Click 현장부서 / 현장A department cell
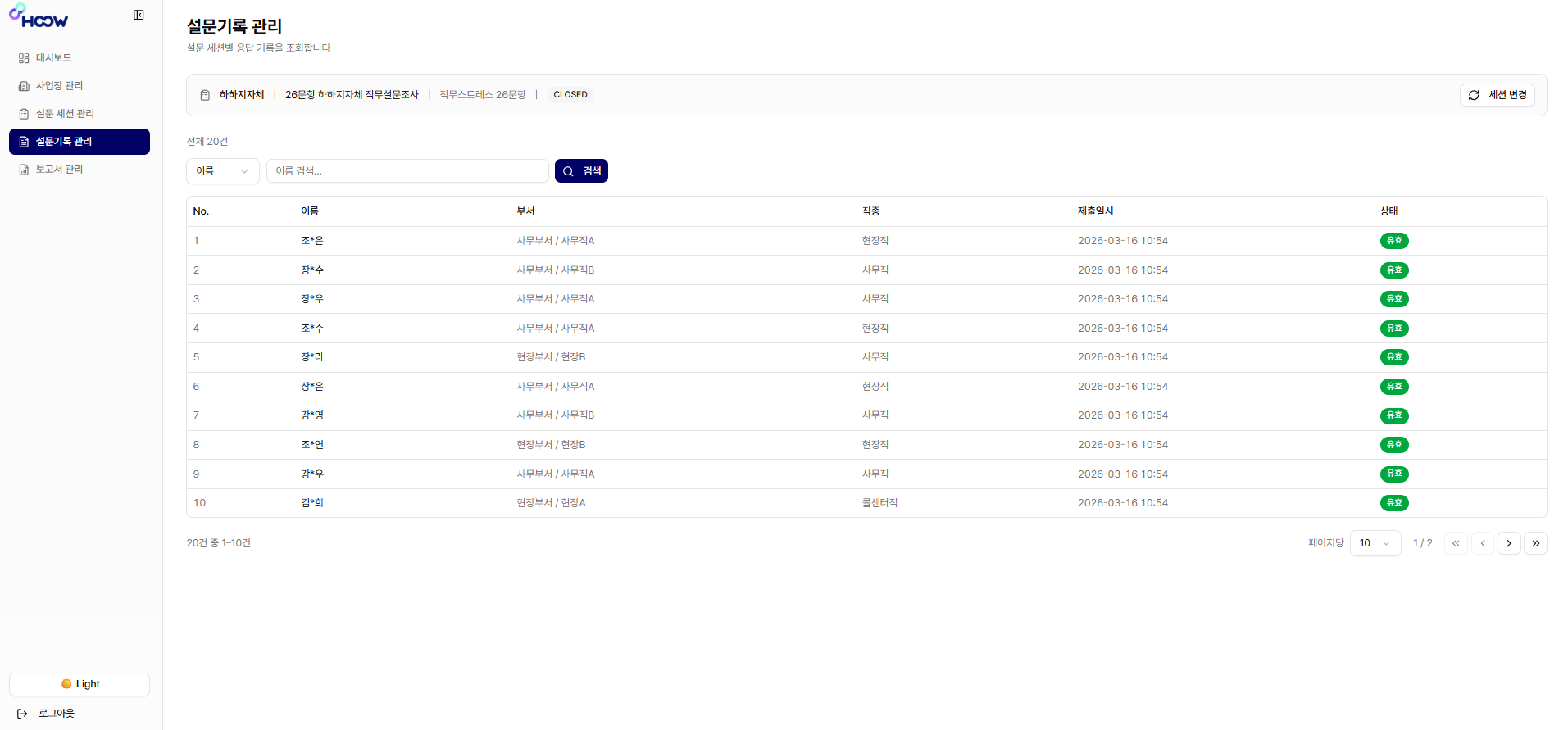Image resolution: width=1568 pixels, height=730 pixels. pos(551,503)
